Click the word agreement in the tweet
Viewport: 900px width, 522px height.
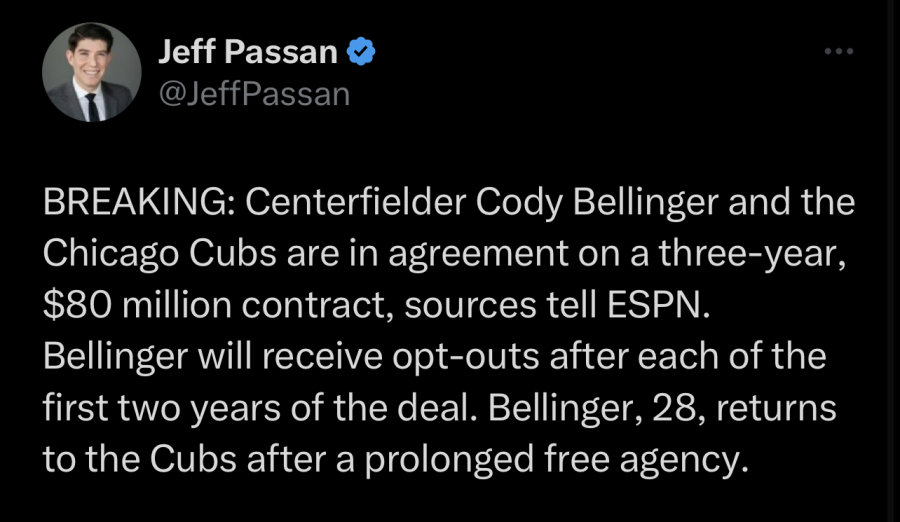(x=478, y=255)
